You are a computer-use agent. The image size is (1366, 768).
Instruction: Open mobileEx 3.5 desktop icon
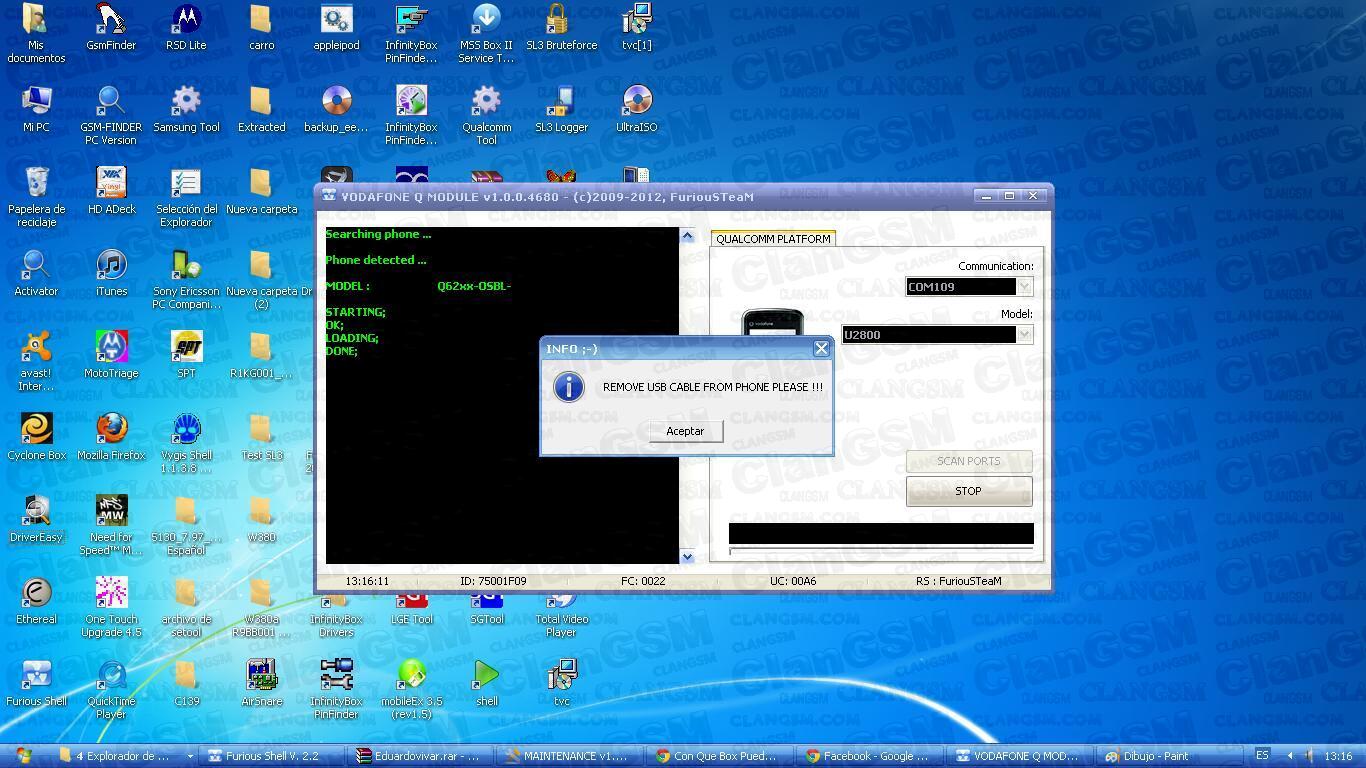tap(411, 689)
